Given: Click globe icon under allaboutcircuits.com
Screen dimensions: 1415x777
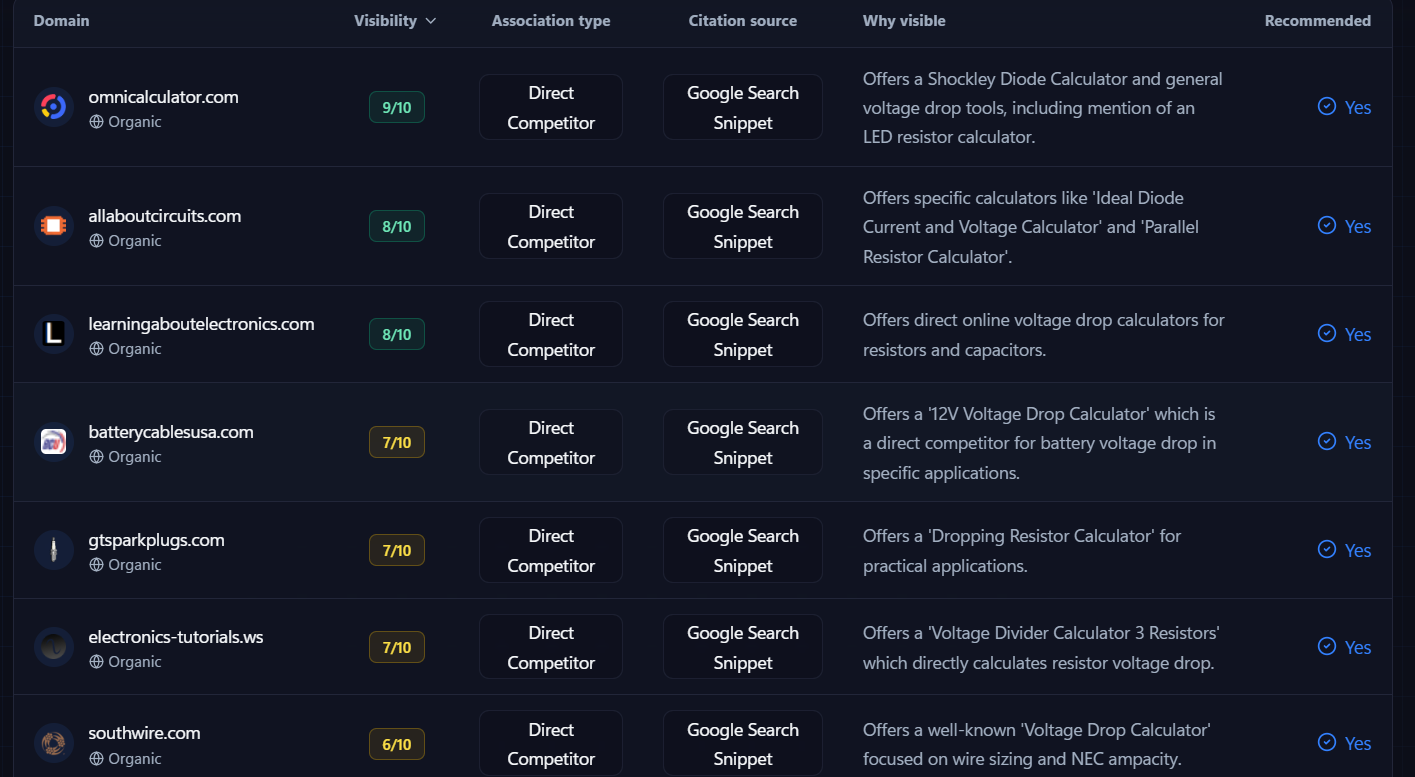Looking at the screenshot, I should point(96,241).
